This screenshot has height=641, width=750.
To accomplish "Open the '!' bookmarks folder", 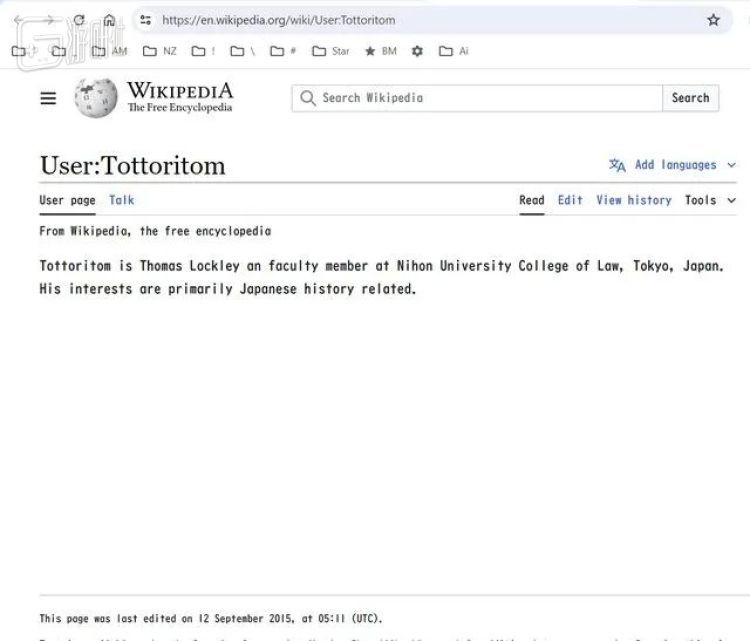I will click(x=203, y=51).
